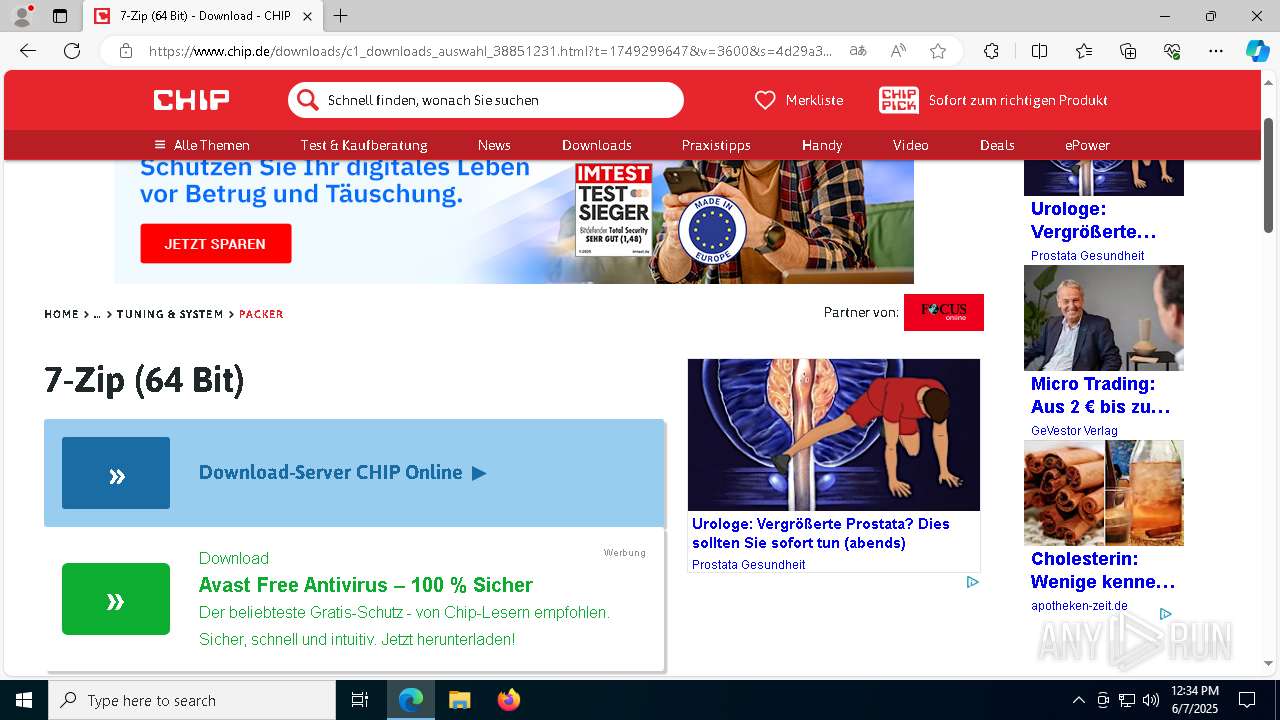
Task: Open sidebar 'Urologe: Vergrößerte...' ad
Action: (1094, 220)
